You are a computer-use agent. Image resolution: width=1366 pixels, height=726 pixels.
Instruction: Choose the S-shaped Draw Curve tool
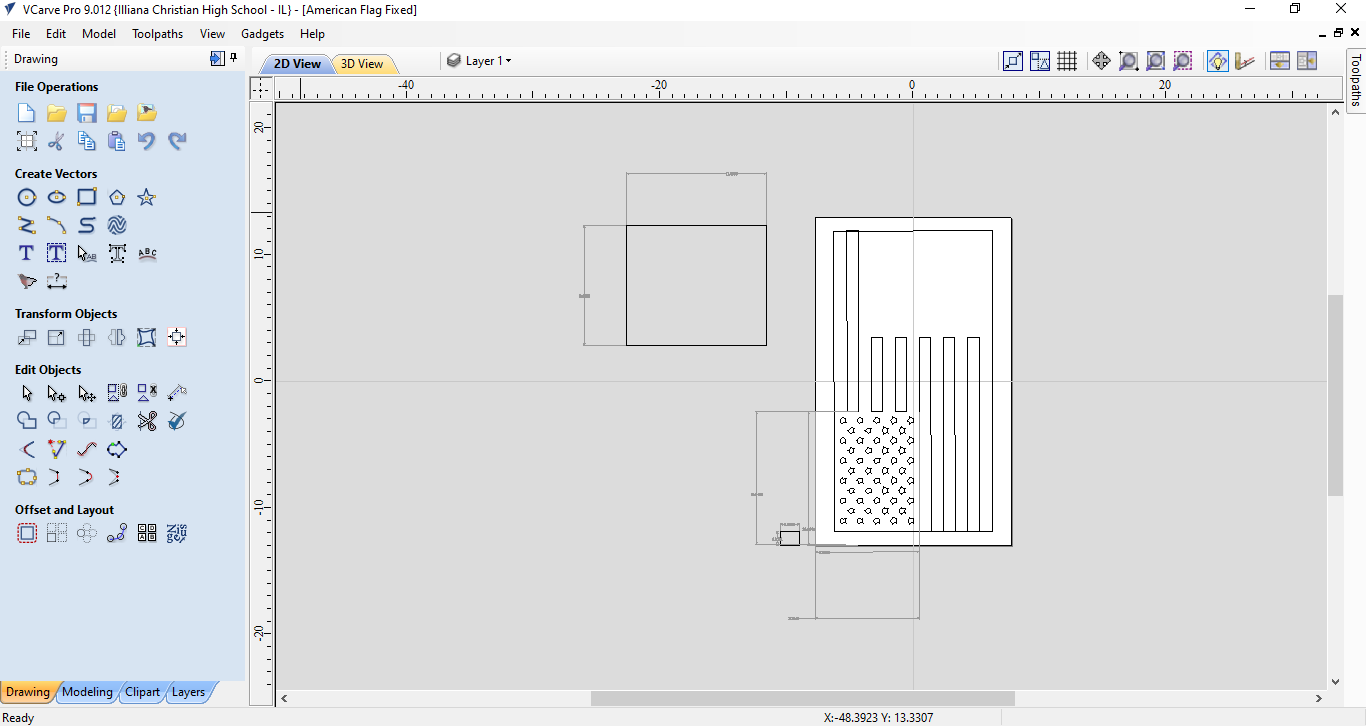(x=87, y=225)
